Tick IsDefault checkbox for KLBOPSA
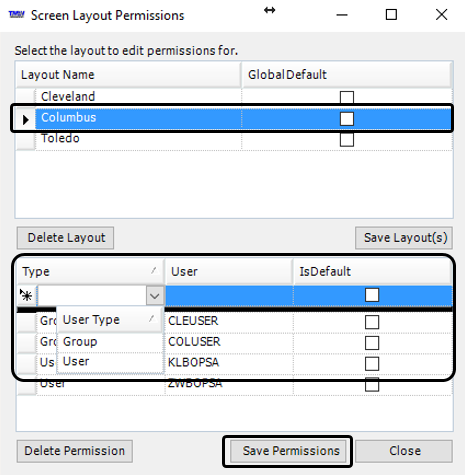The width and height of the screenshot is (465, 475). (x=372, y=364)
